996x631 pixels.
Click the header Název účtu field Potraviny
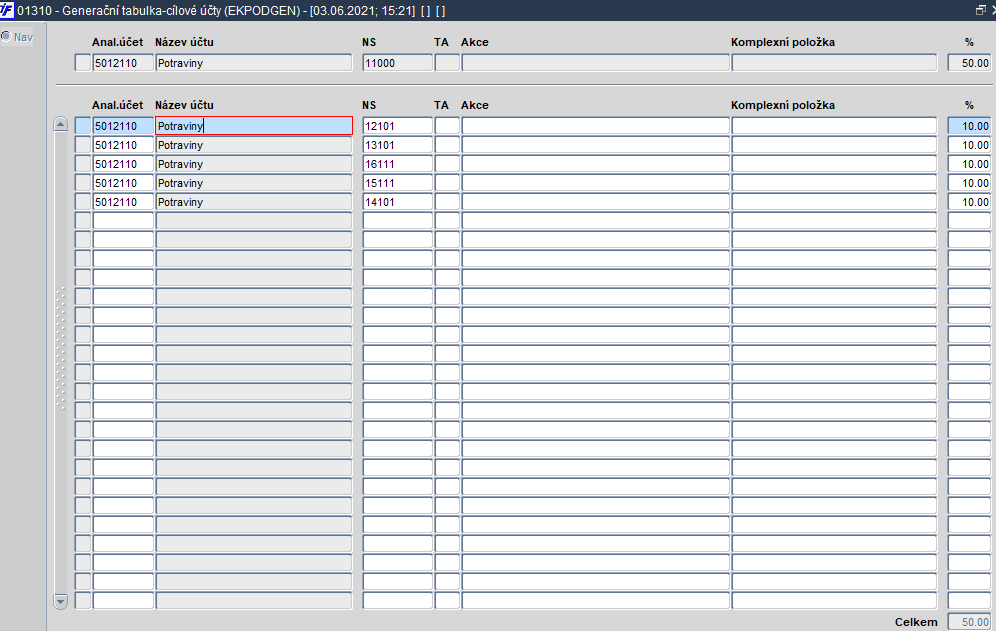(x=253, y=63)
